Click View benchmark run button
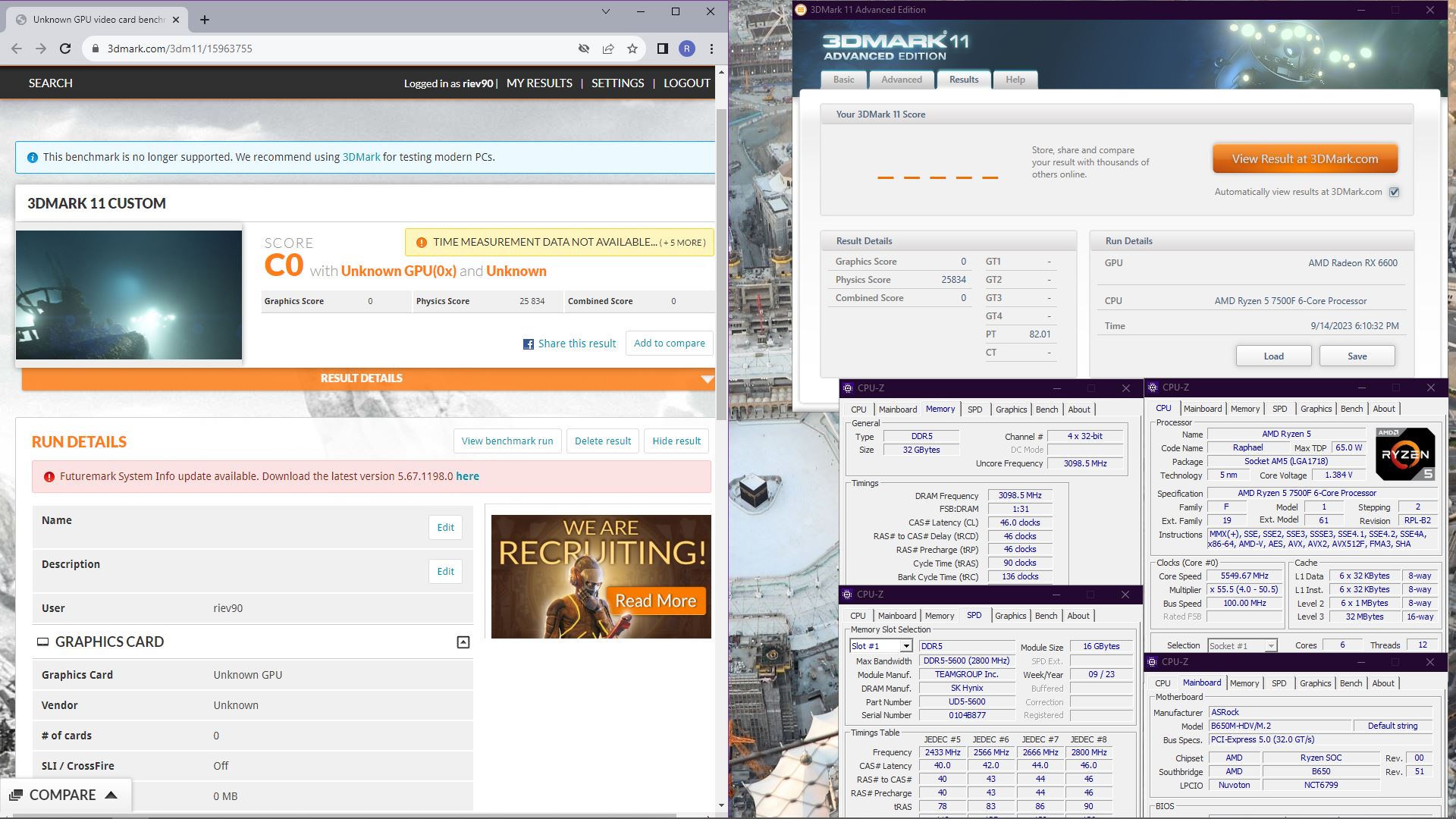This screenshot has height=819, width=1456. (507, 441)
